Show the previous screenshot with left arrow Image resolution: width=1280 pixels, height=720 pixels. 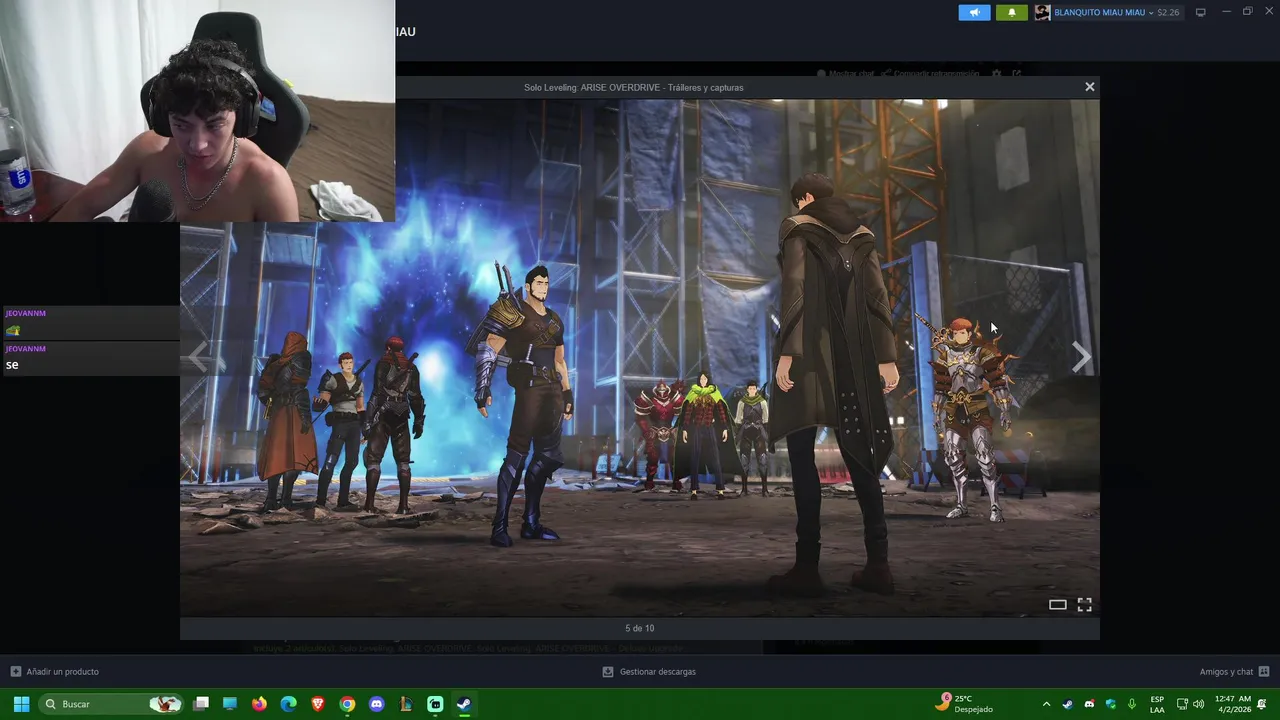(198, 356)
